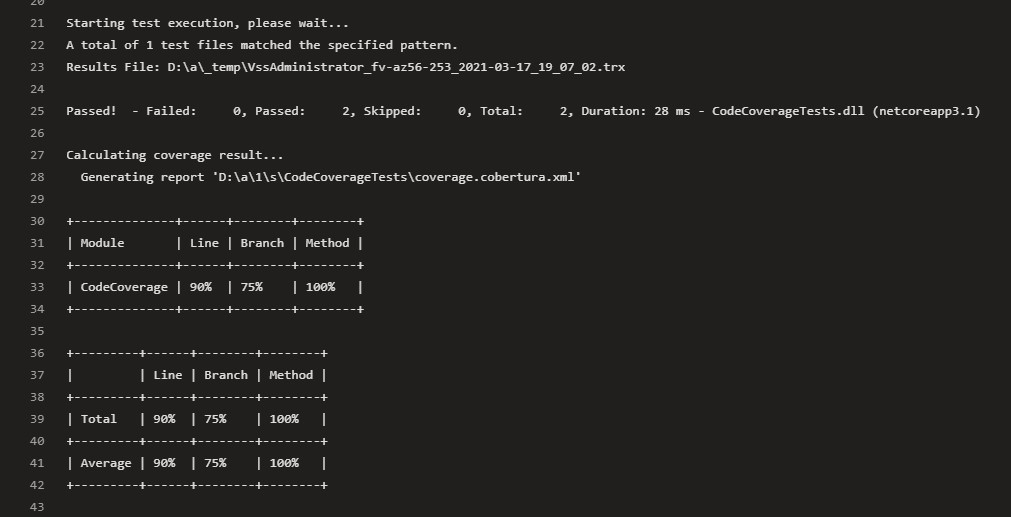This screenshot has width=1011, height=517.
Task: Click the 'Total' row label
Action: tap(99, 419)
